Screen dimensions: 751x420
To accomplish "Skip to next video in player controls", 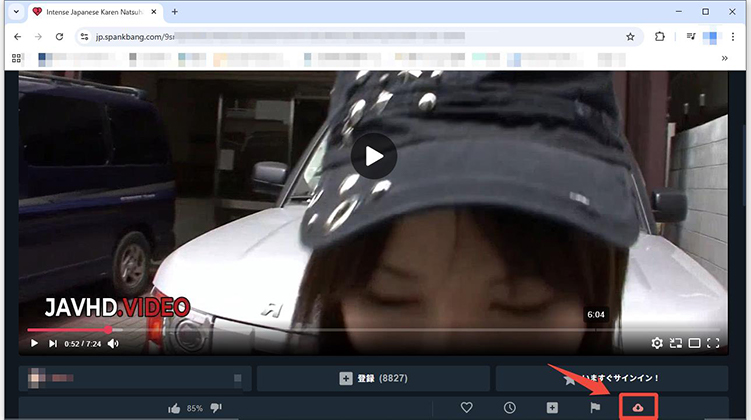I will click(x=53, y=343).
